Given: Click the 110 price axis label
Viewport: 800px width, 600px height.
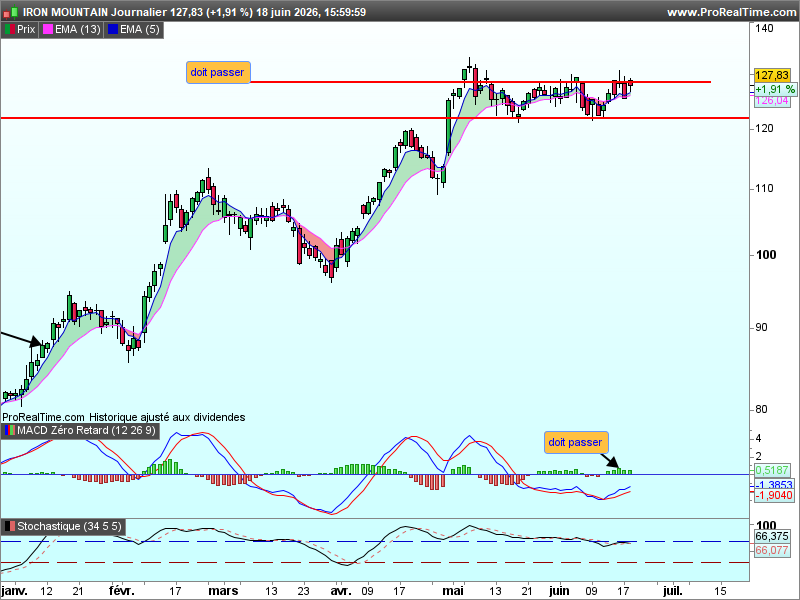Looking at the screenshot, I should point(764,189).
